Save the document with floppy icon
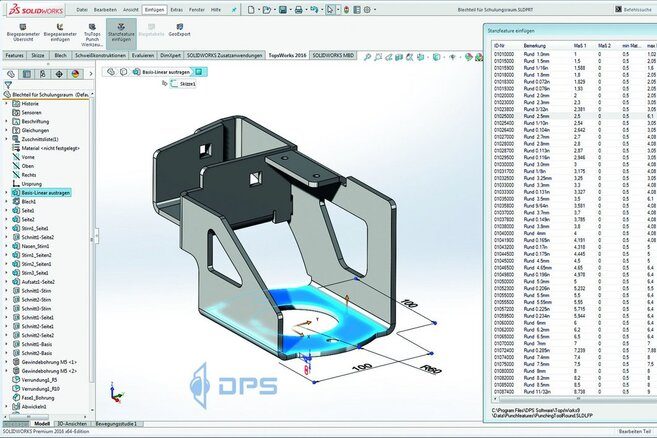This screenshot has height=438, width=657. (283, 9)
